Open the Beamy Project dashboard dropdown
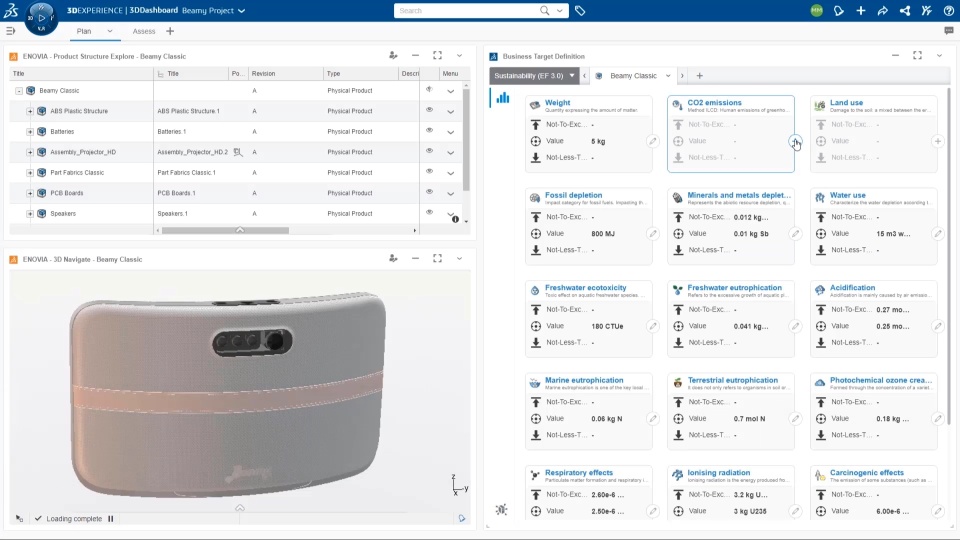Screen dimensions: 960x540 click(242, 10)
